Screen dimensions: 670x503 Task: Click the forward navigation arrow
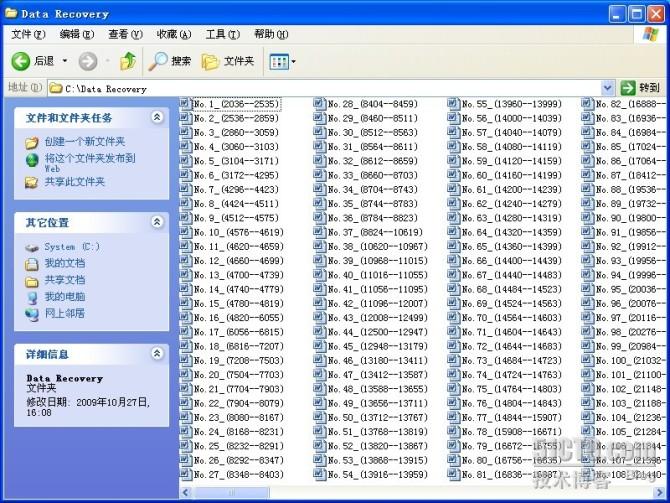[x=88, y=62]
